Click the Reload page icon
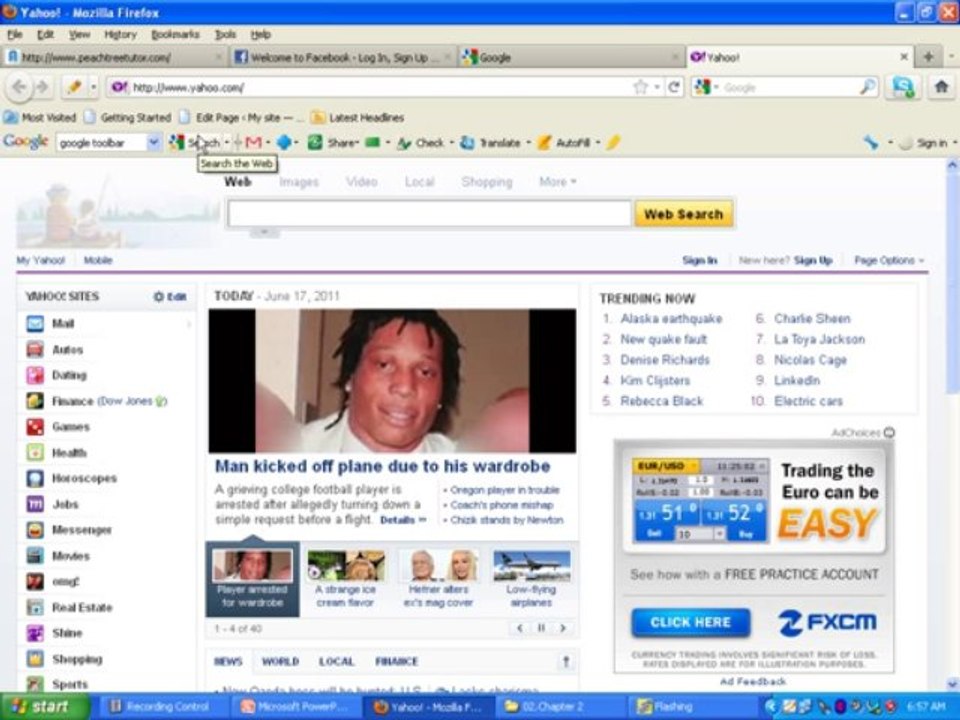This screenshot has height=720, width=960. coord(675,87)
